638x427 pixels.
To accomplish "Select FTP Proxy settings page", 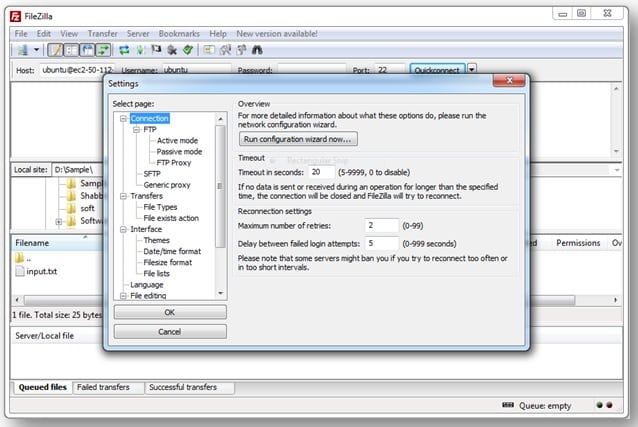I will pyautogui.click(x=174, y=163).
